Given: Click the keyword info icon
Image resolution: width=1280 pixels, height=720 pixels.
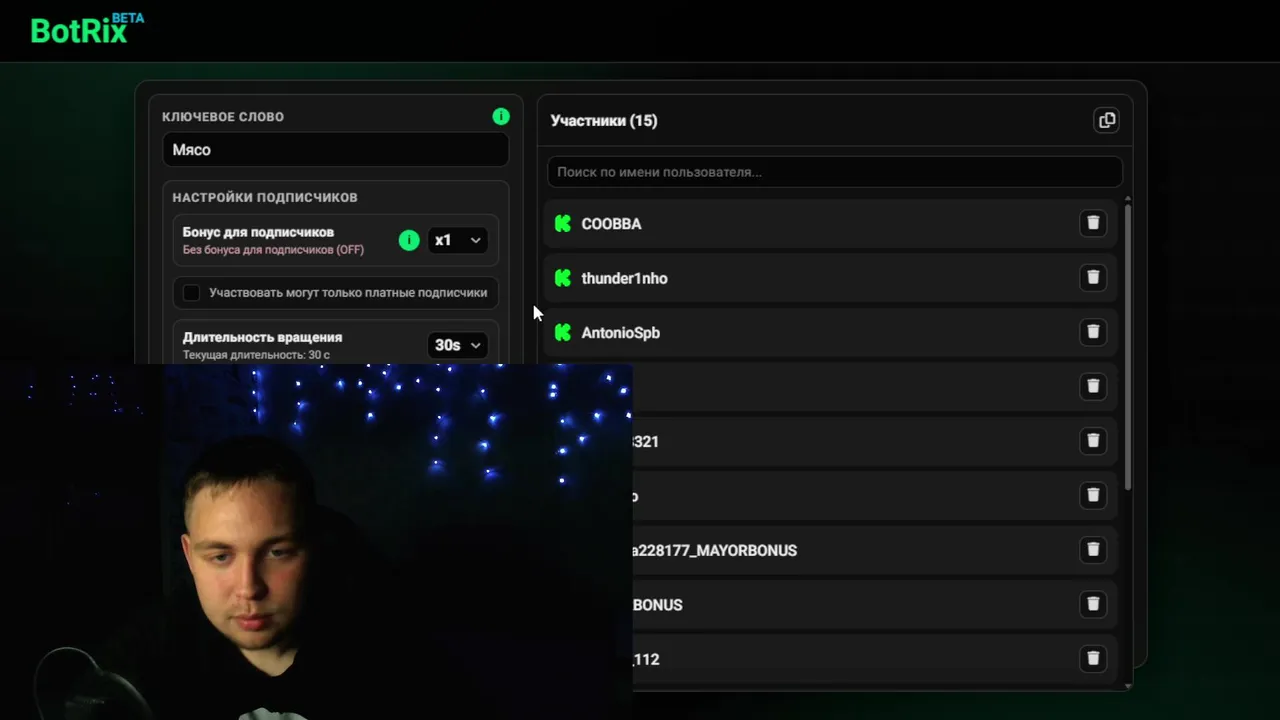Looking at the screenshot, I should 501,117.
